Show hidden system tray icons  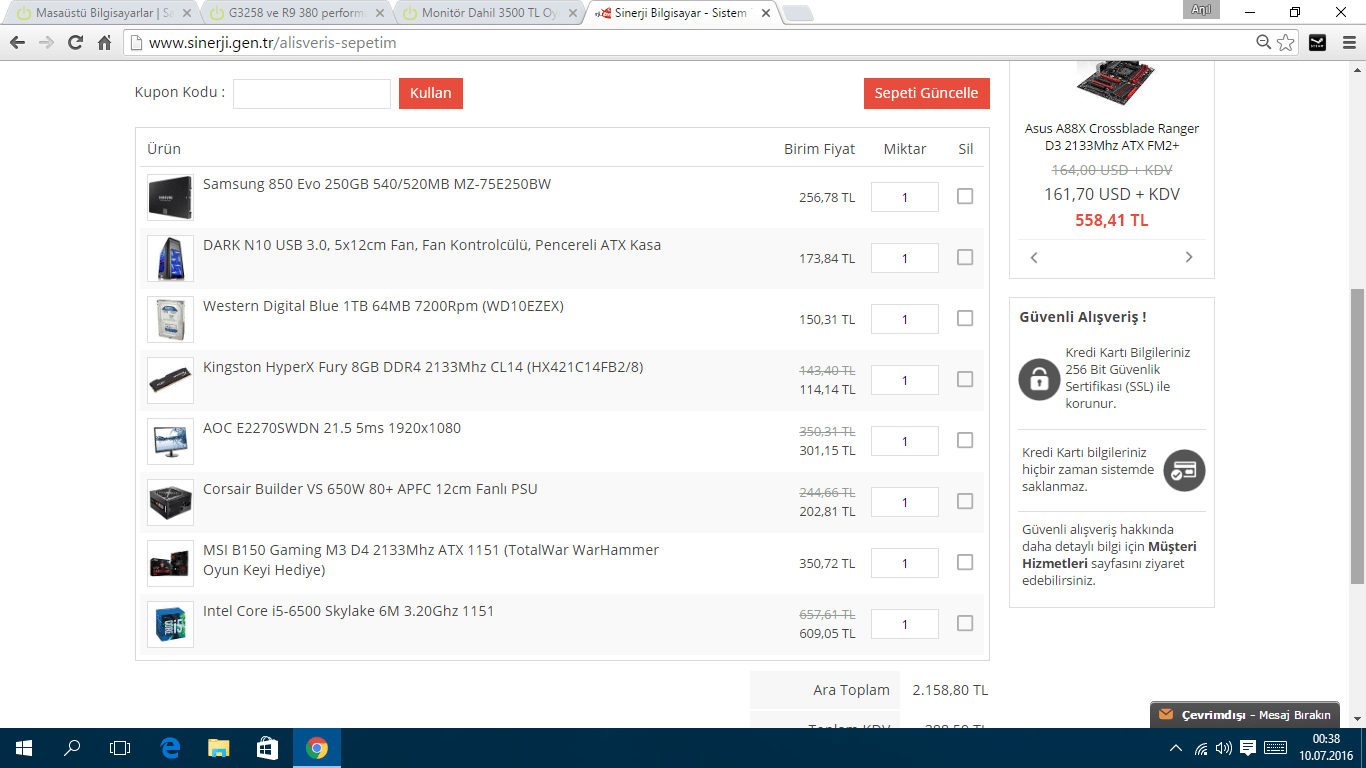coord(1177,748)
